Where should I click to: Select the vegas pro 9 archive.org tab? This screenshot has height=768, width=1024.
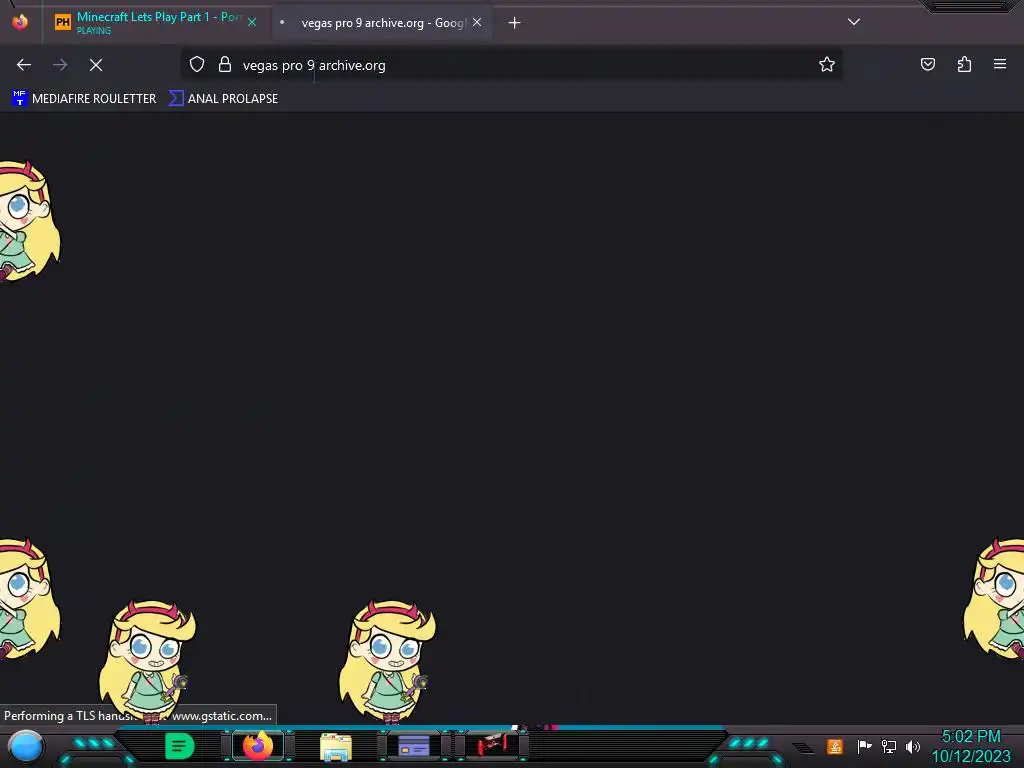382,23
